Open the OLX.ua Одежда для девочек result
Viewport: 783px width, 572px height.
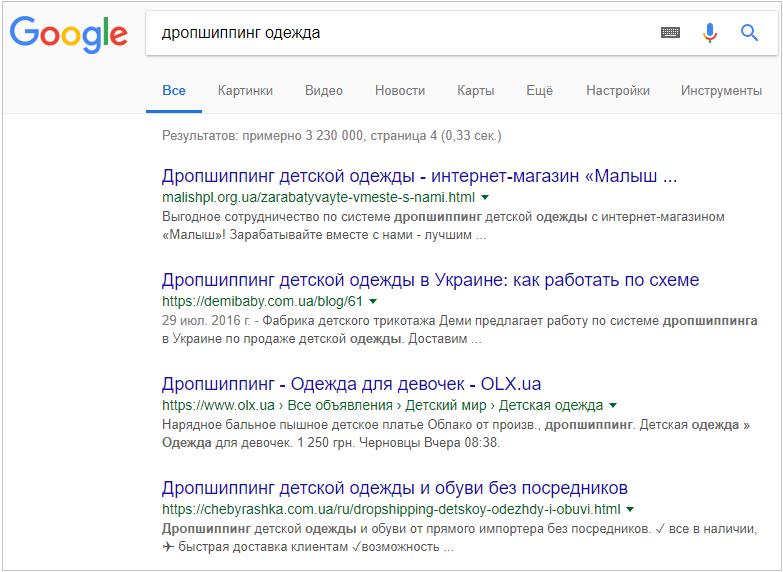coord(352,384)
